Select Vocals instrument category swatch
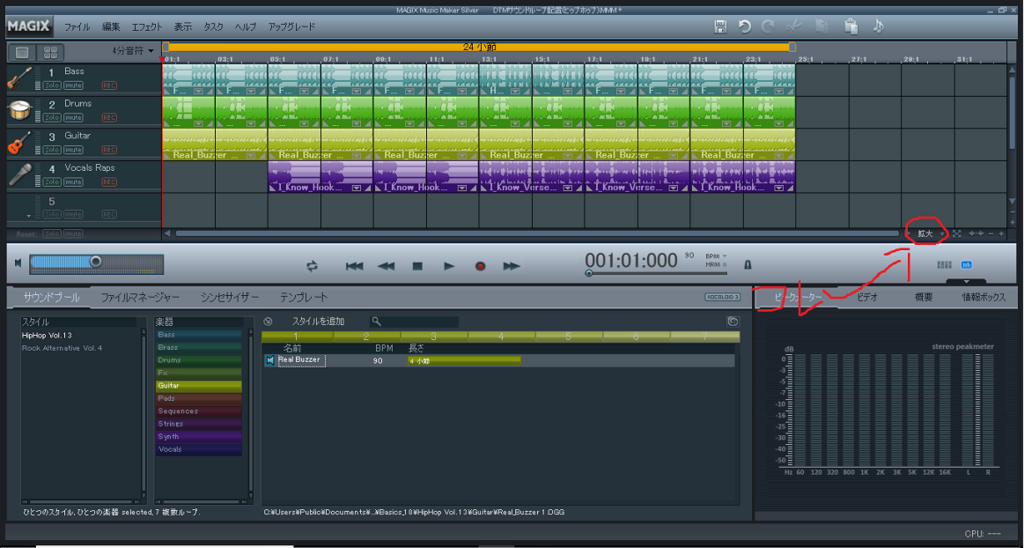Viewport: 1024px width, 548px height. click(199, 449)
